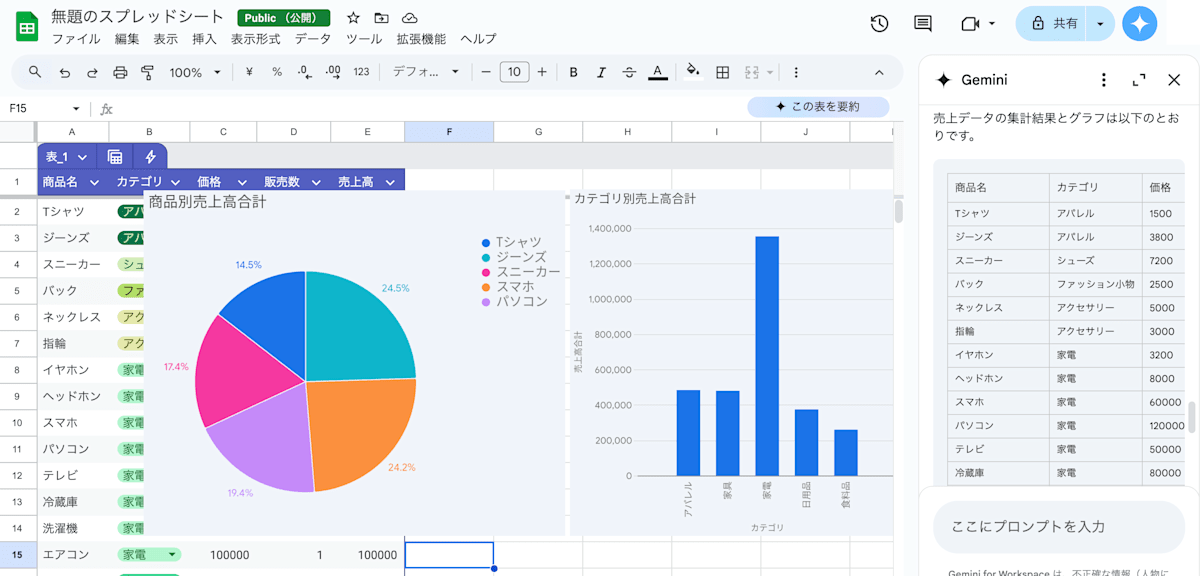Open the text color picker
This screenshot has height=576, width=1200.
click(657, 72)
